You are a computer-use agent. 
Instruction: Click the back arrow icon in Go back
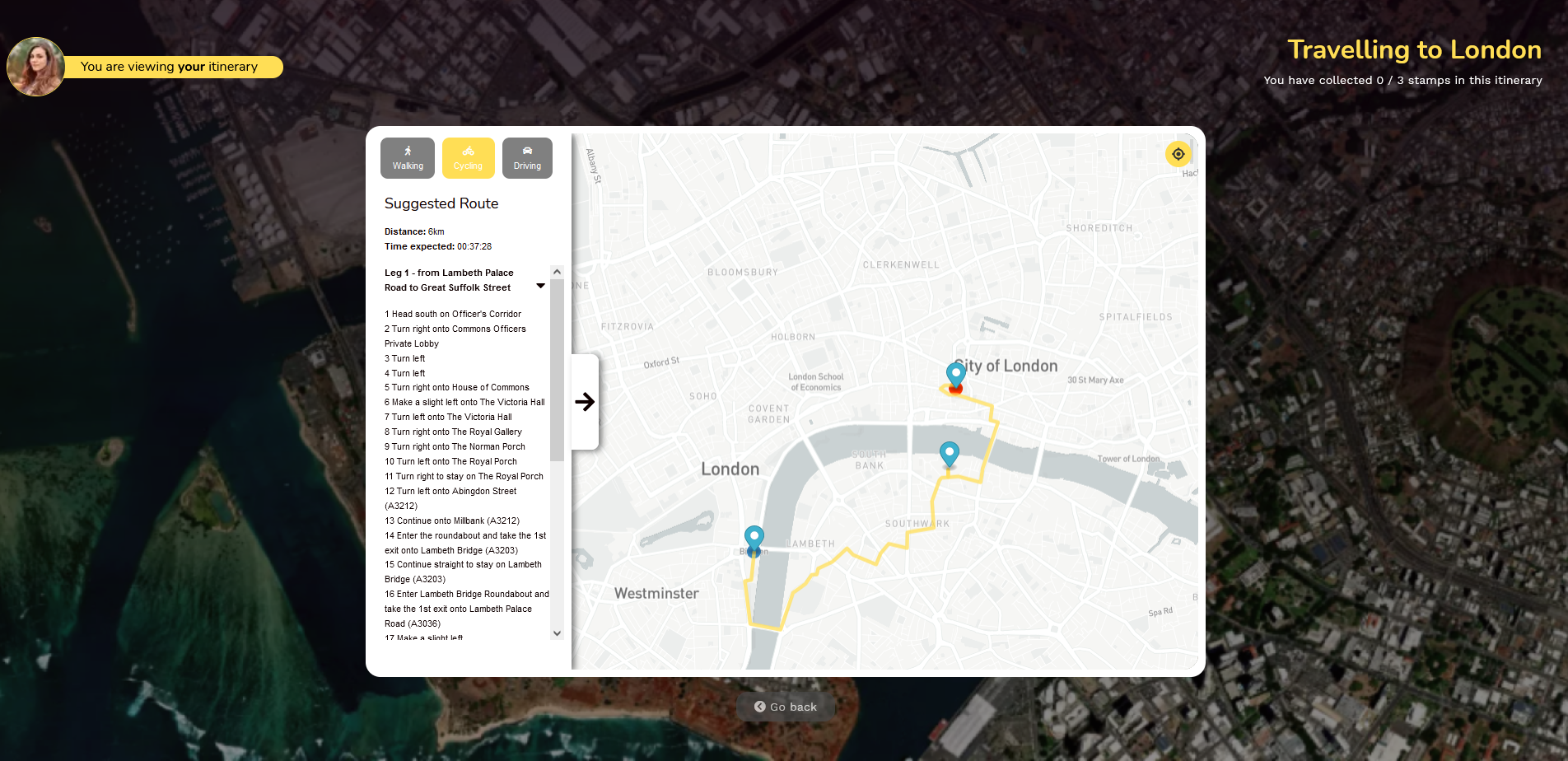pyautogui.click(x=760, y=707)
